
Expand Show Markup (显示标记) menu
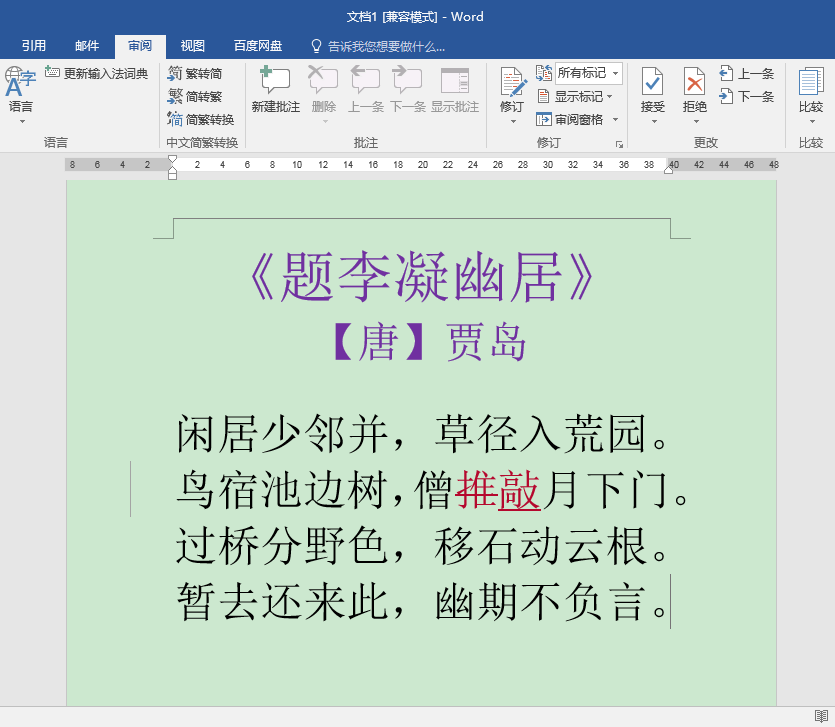pos(575,96)
